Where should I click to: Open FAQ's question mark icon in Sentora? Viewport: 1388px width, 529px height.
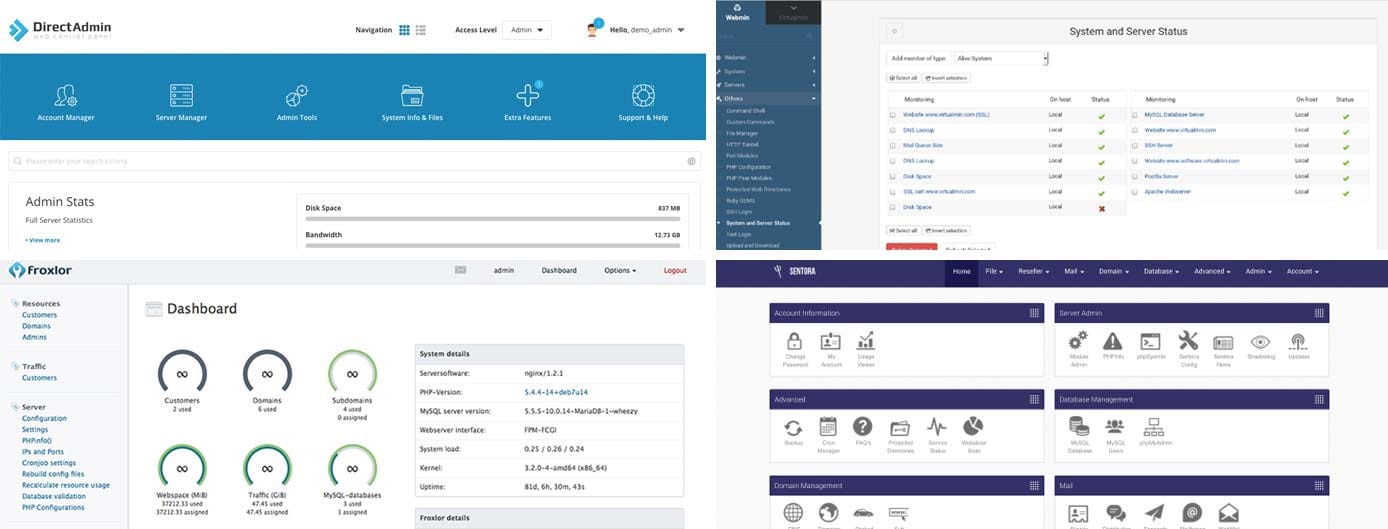pyautogui.click(x=863, y=427)
